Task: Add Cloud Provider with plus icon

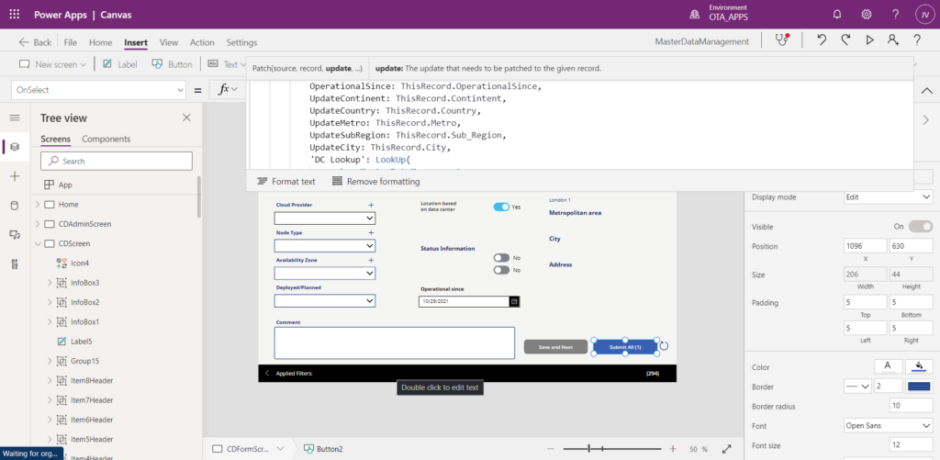Action: click(371, 205)
